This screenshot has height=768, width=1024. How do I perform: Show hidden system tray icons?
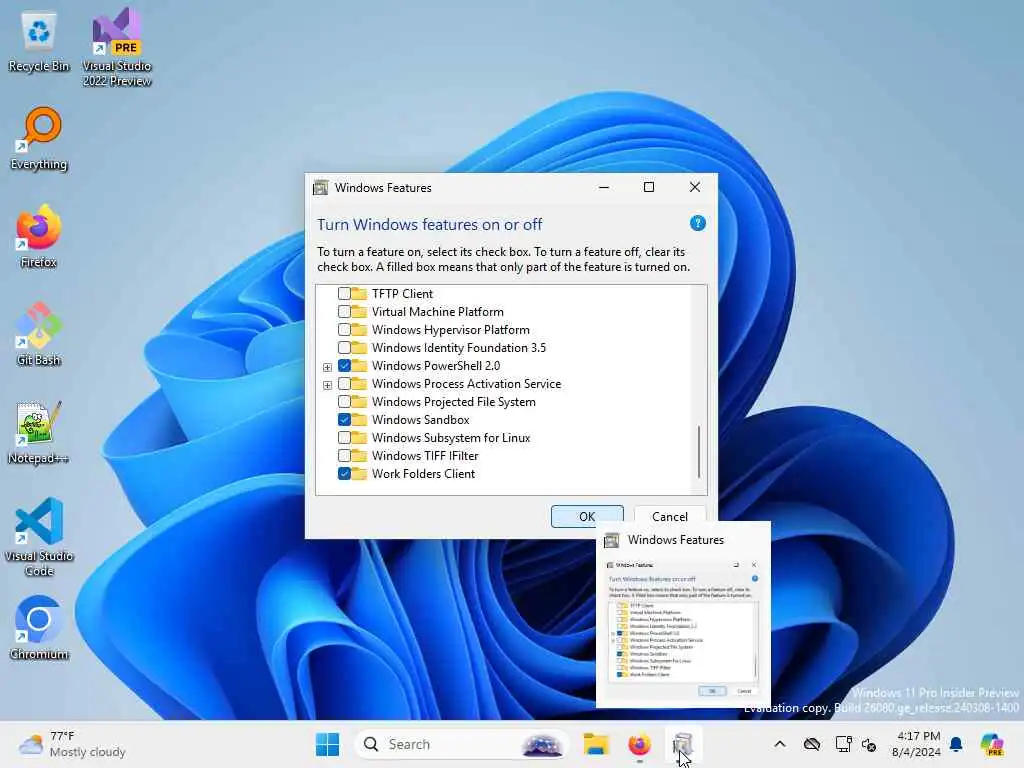coord(780,744)
